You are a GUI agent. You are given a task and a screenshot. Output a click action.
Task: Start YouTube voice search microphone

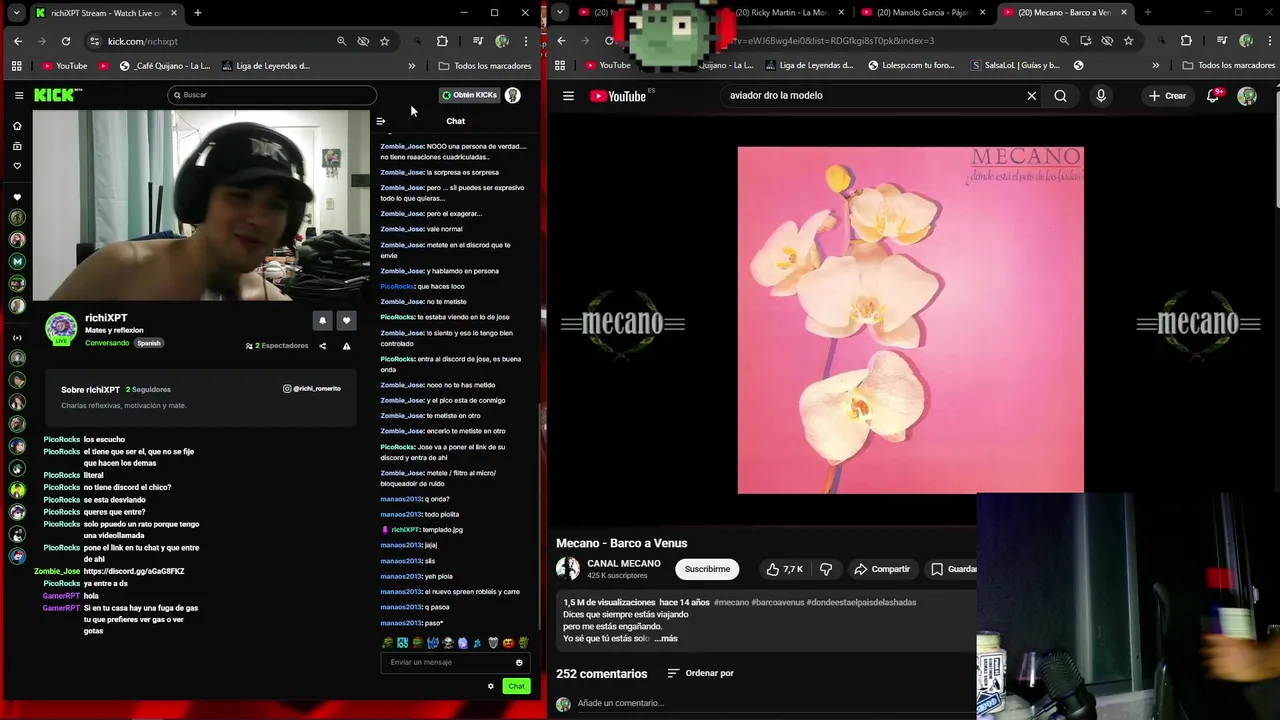[x=1101, y=96]
